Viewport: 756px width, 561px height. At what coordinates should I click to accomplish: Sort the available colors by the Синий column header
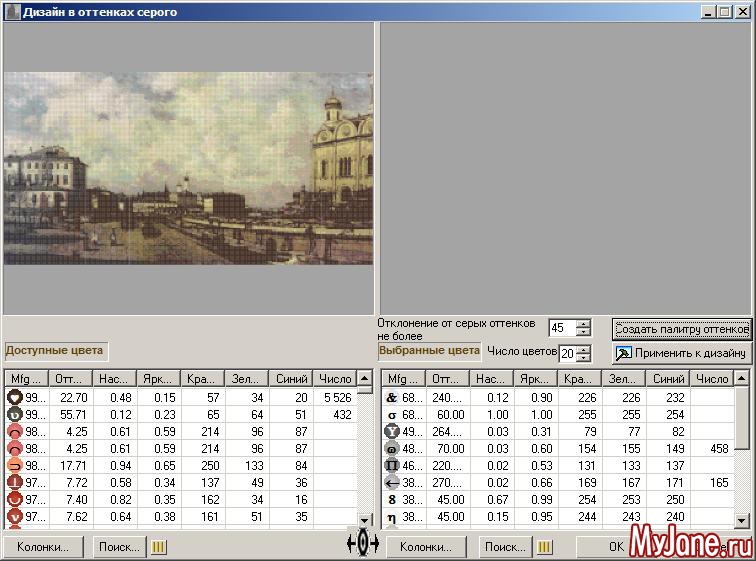293,379
